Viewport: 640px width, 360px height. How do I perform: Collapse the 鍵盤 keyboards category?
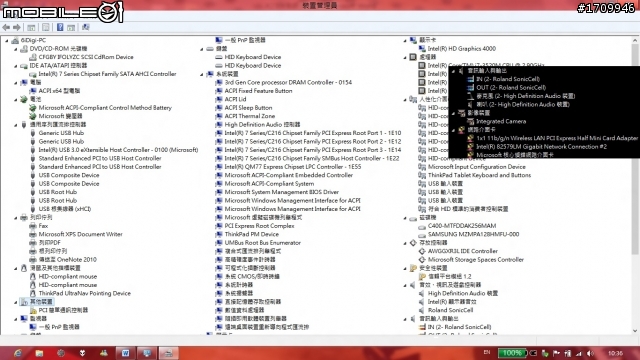click(x=202, y=49)
